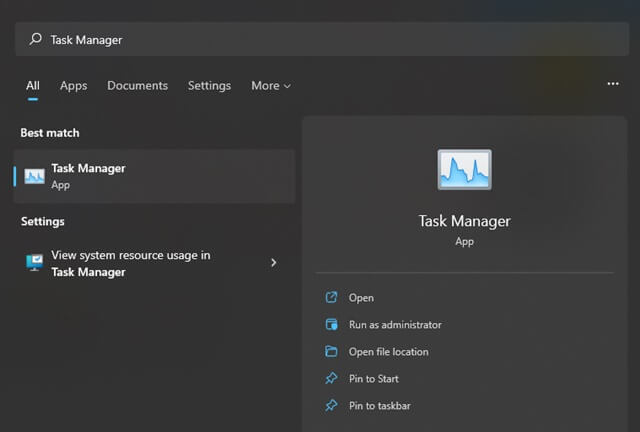Choose Run as administrator
Image resolution: width=640 pixels, height=432 pixels.
point(394,325)
